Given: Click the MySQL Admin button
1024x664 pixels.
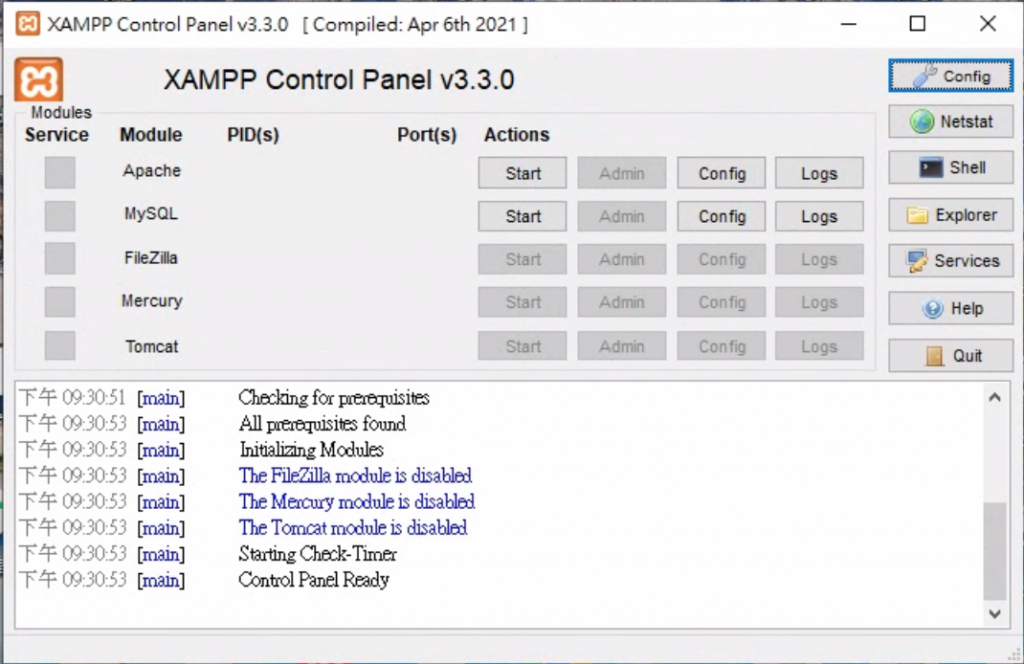Looking at the screenshot, I should pyautogui.click(x=622, y=216).
